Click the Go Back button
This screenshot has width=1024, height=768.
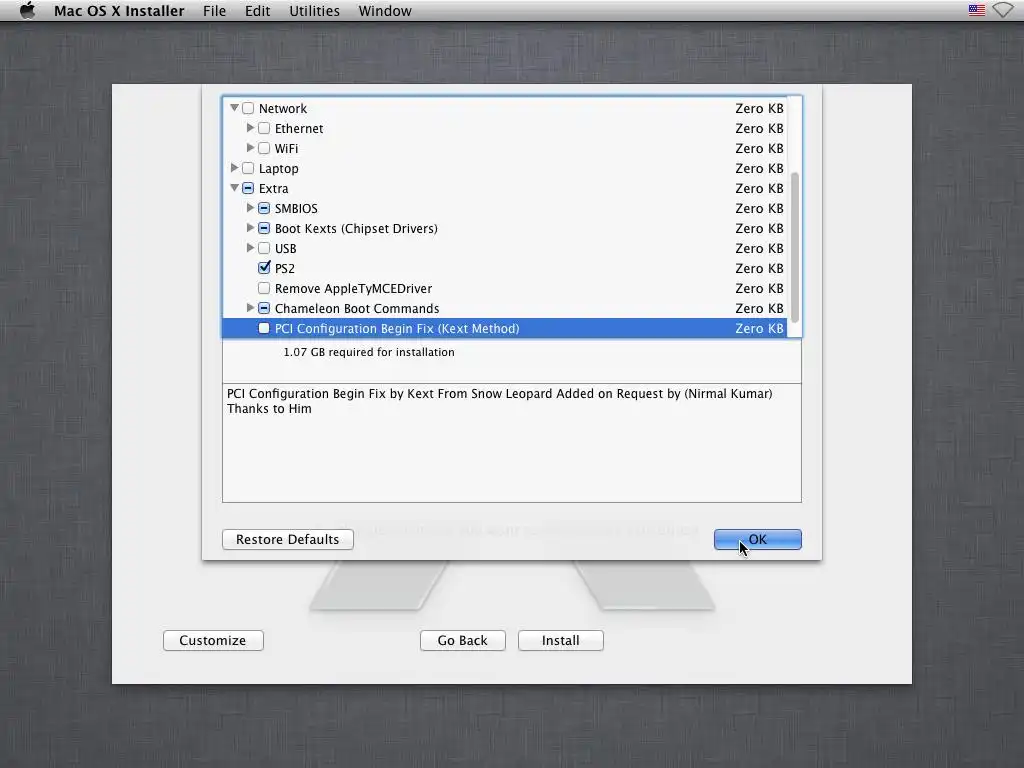(462, 641)
